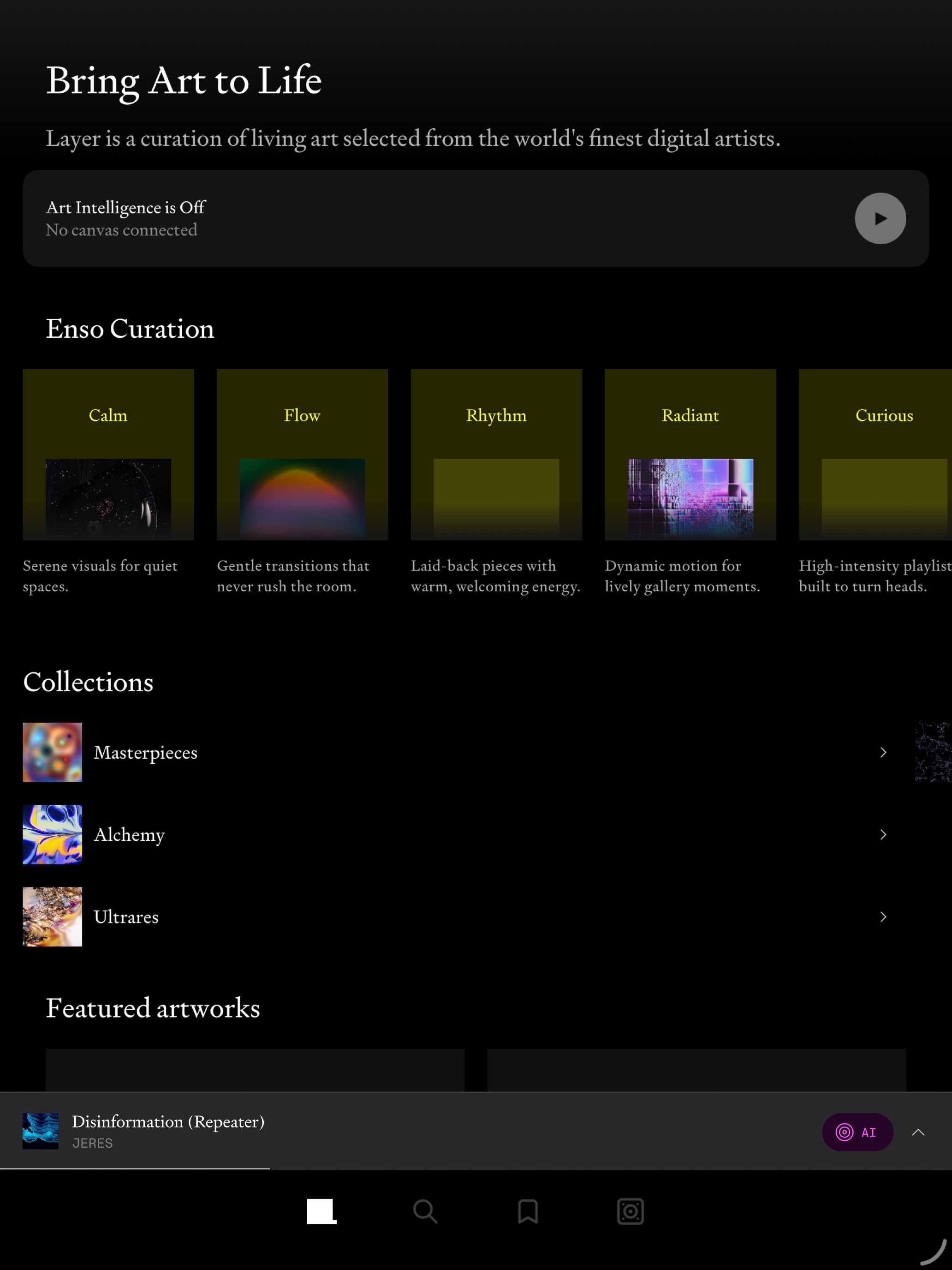Open the Masterpieces collection thumbnail
This screenshot has width=952, height=1270.
coord(52,752)
